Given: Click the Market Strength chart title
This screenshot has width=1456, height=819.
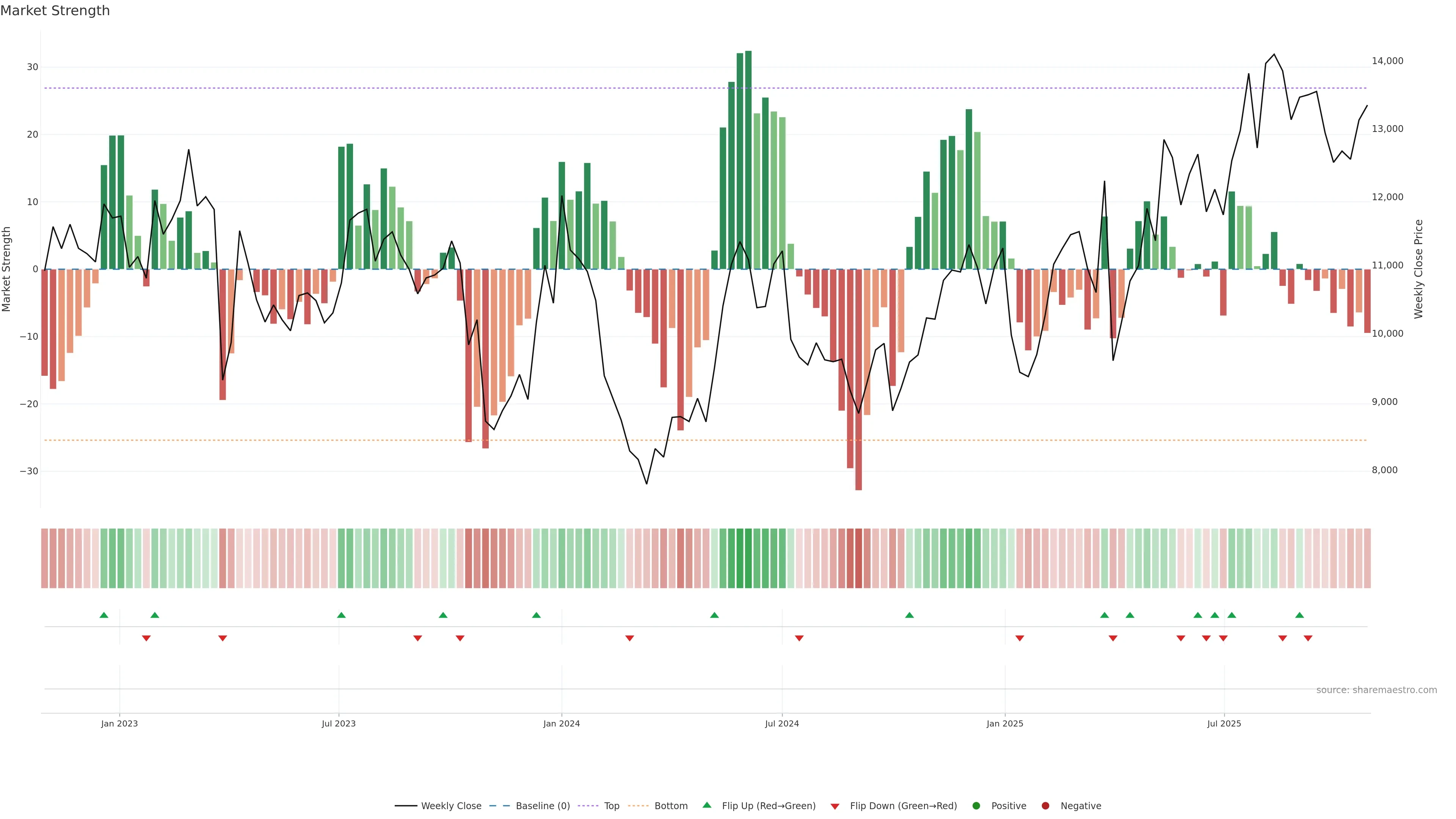Looking at the screenshot, I should tap(55, 11).
